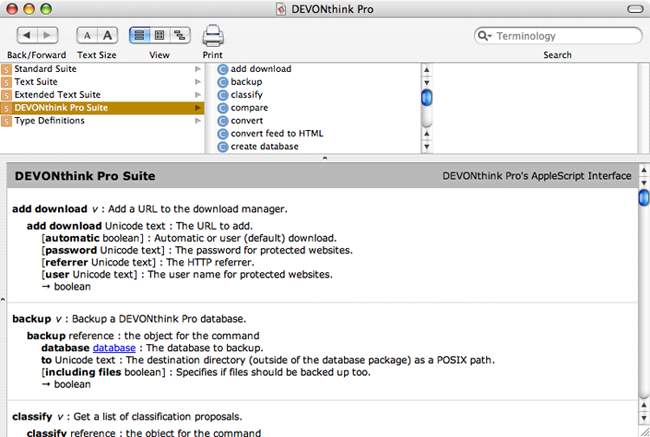The height and width of the screenshot is (437, 650).
Task: Select the Extended Text Suite row
Action: (102, 95)
